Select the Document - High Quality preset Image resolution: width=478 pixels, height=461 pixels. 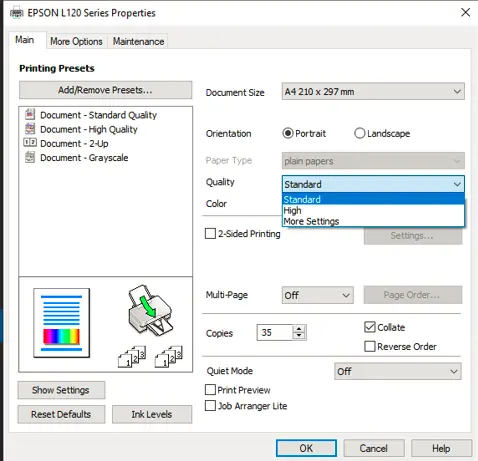pos(89,129)
